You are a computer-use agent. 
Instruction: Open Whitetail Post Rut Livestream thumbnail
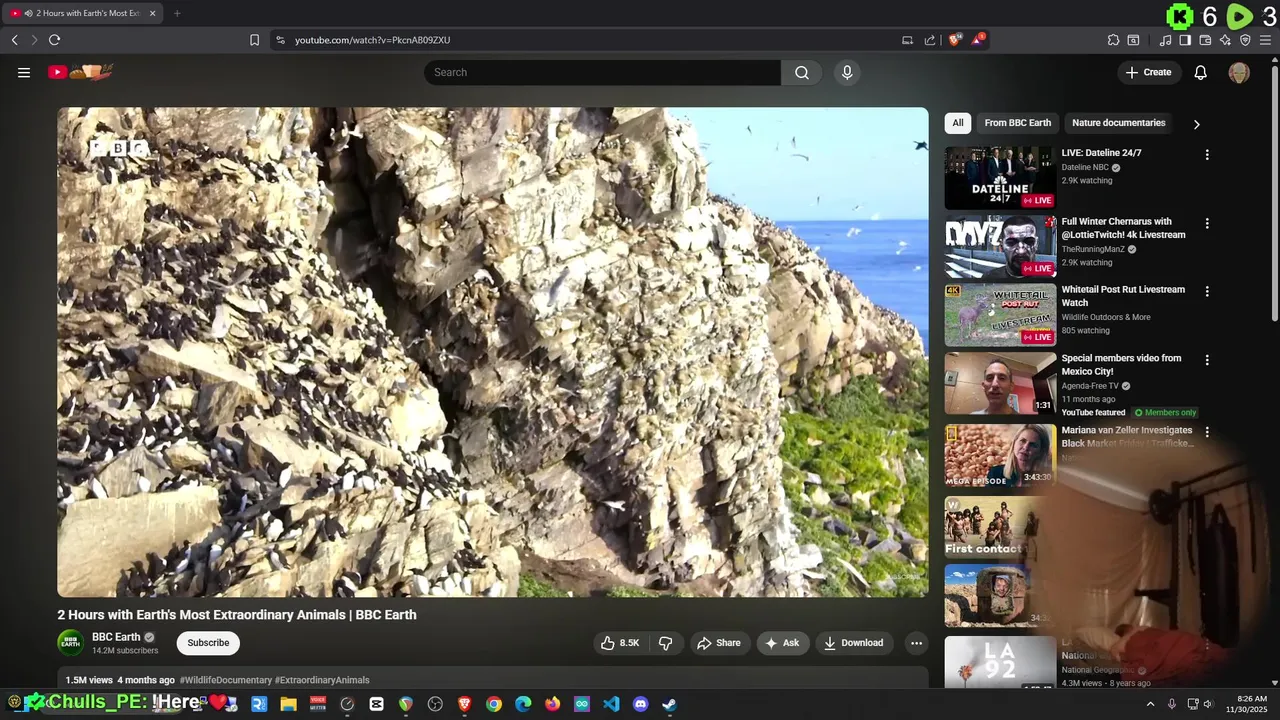[1000, 315]
